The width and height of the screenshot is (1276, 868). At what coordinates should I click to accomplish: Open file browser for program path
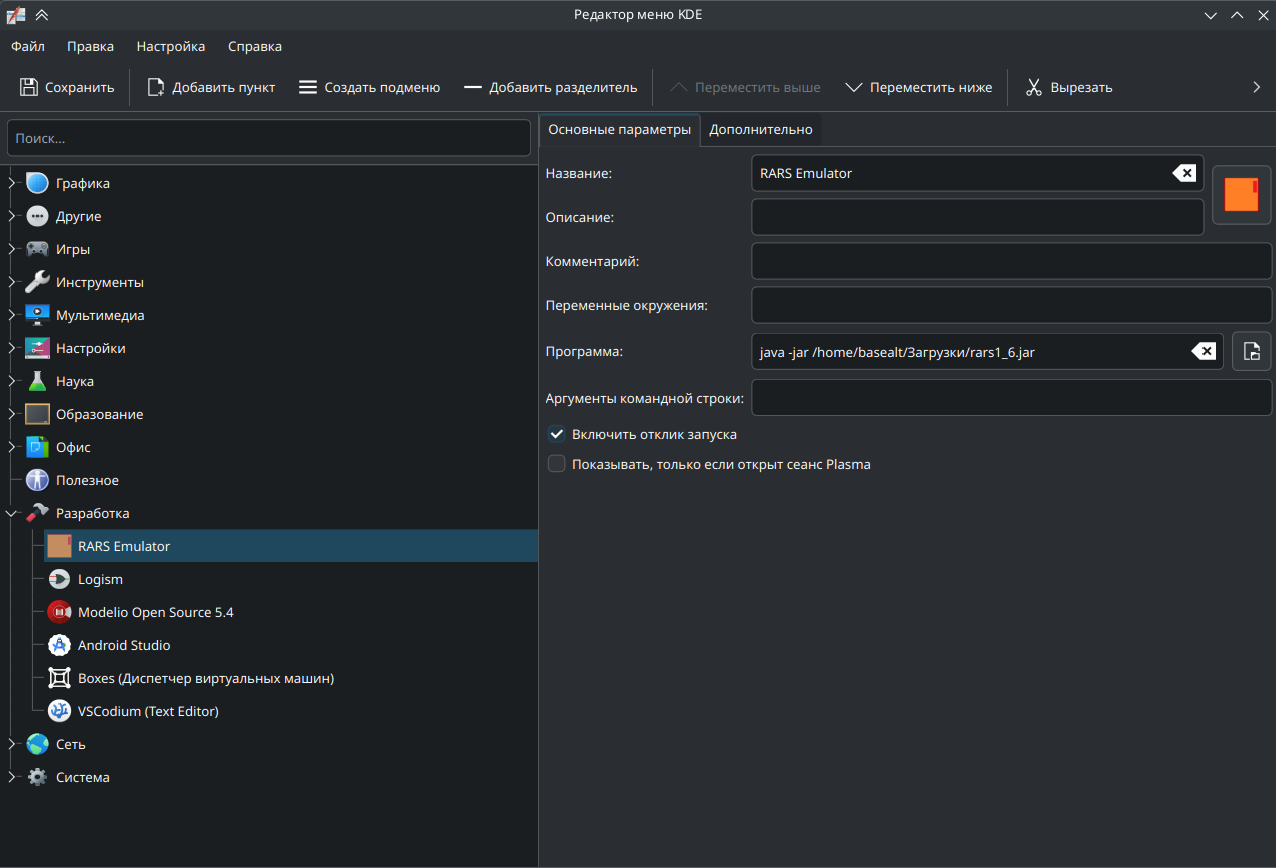coord(1252,351)
